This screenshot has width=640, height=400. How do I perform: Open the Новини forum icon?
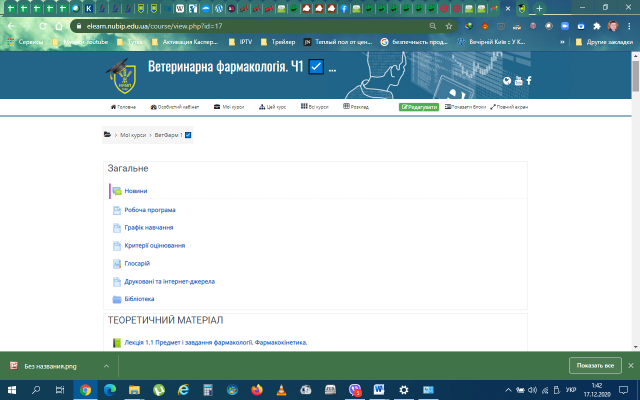pyautogui.click(x=116, y=191)
